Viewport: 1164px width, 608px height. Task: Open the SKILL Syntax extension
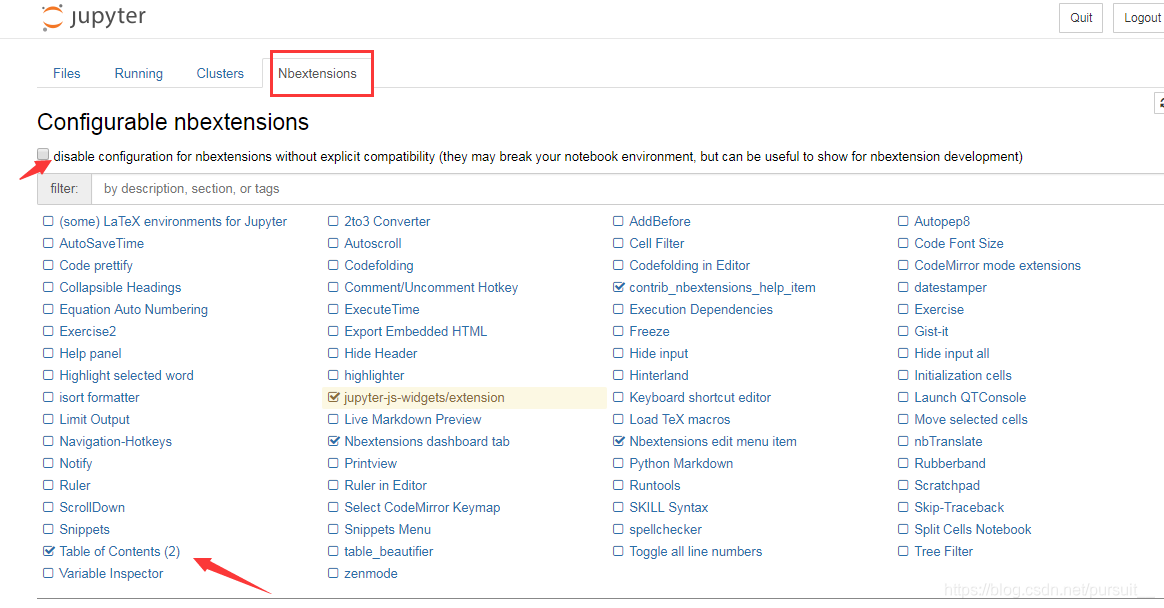669,508
